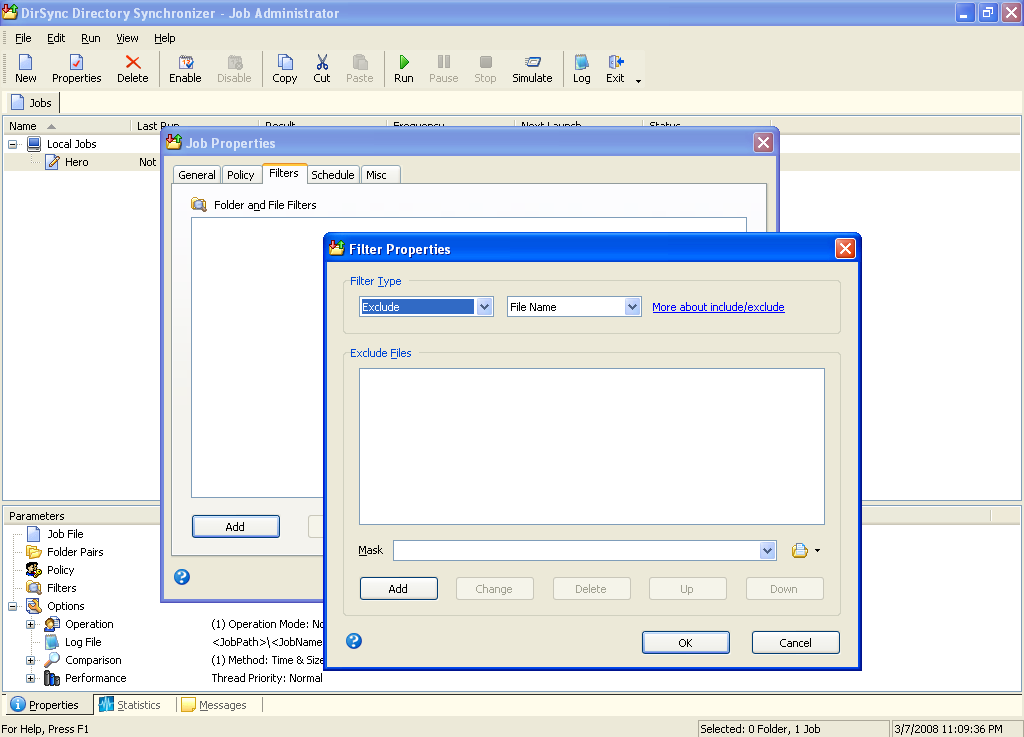The height and width of the screenshot is (737, 1024).
Task: Switch to the Messages bottom tab
Action: pyautogui.click(x=214, y=705)
